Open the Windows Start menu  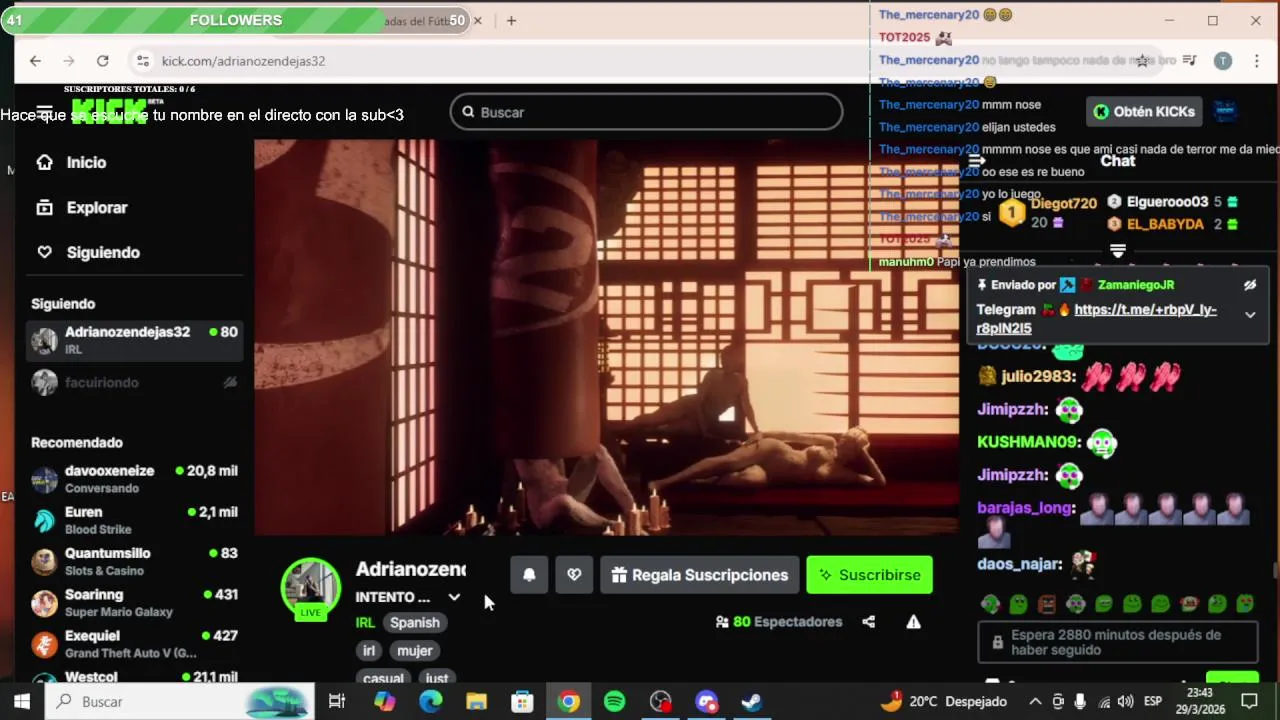click(x=22, y=702)
